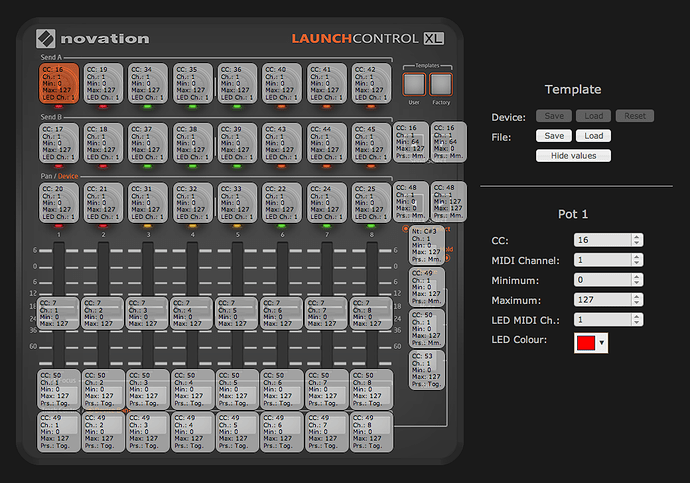
Task: Select bottom-row button CC 49 Ch. 5
Action: pos(237,432)
